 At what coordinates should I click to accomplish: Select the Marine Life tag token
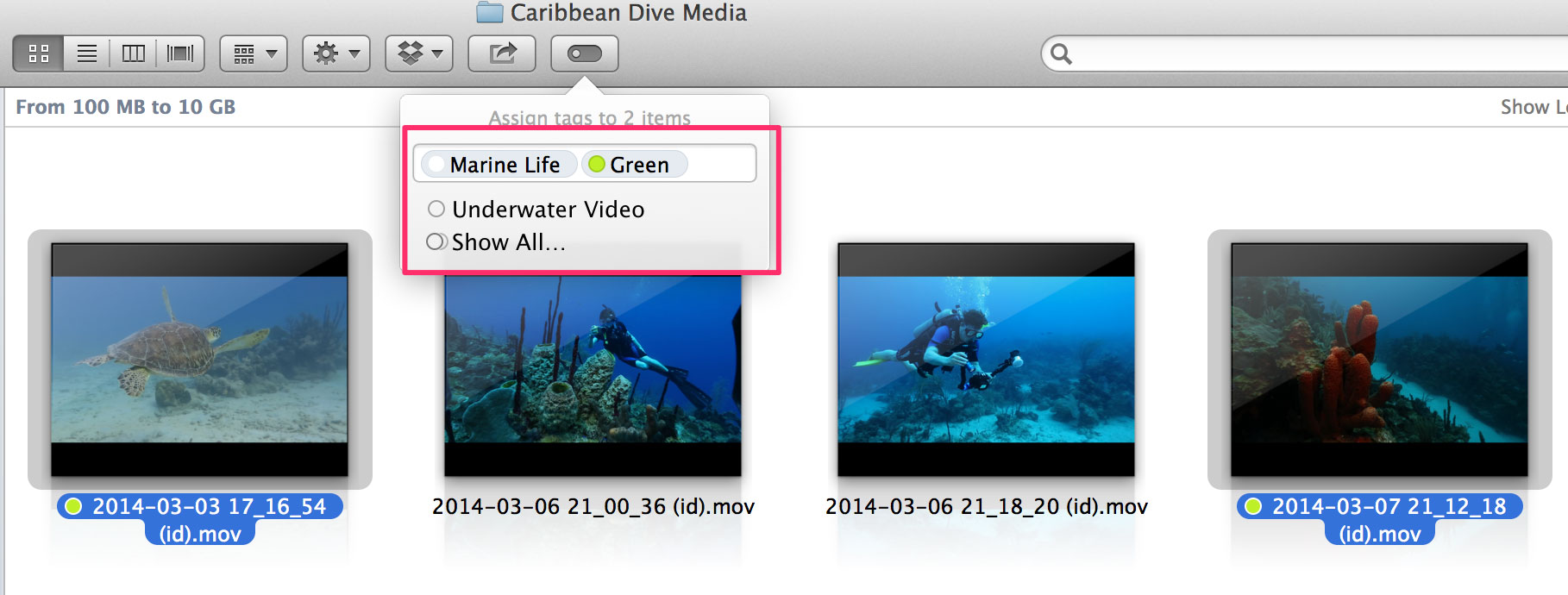499,164
